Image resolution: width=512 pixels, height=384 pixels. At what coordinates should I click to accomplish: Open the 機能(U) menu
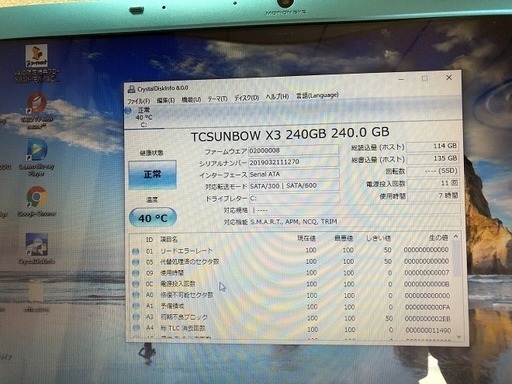pyautogui.click(x=191, y=99)
